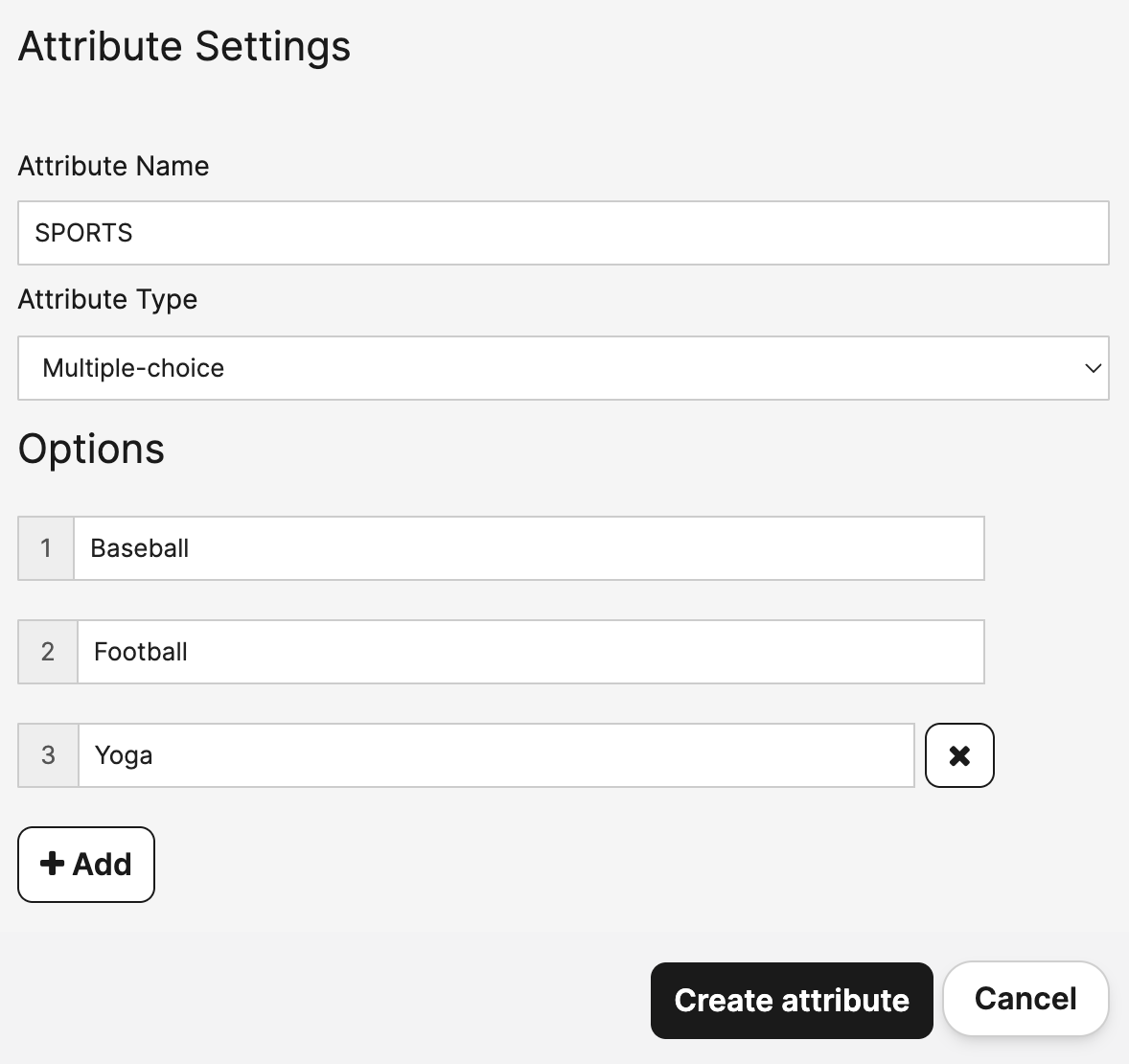The width and height of the screenshot is (1129, 1064).
Task: Click the X icon to remove Yoga option
Action: pos(959,755)
